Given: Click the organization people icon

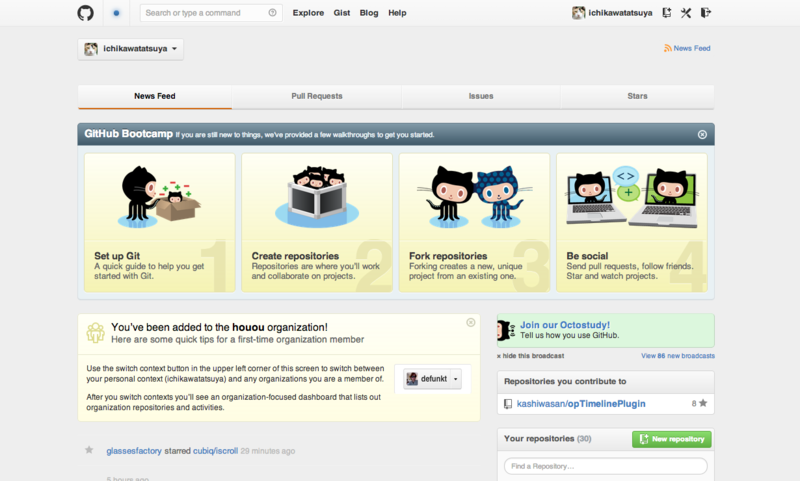Looking at the screenshot, I should point(95,333).
